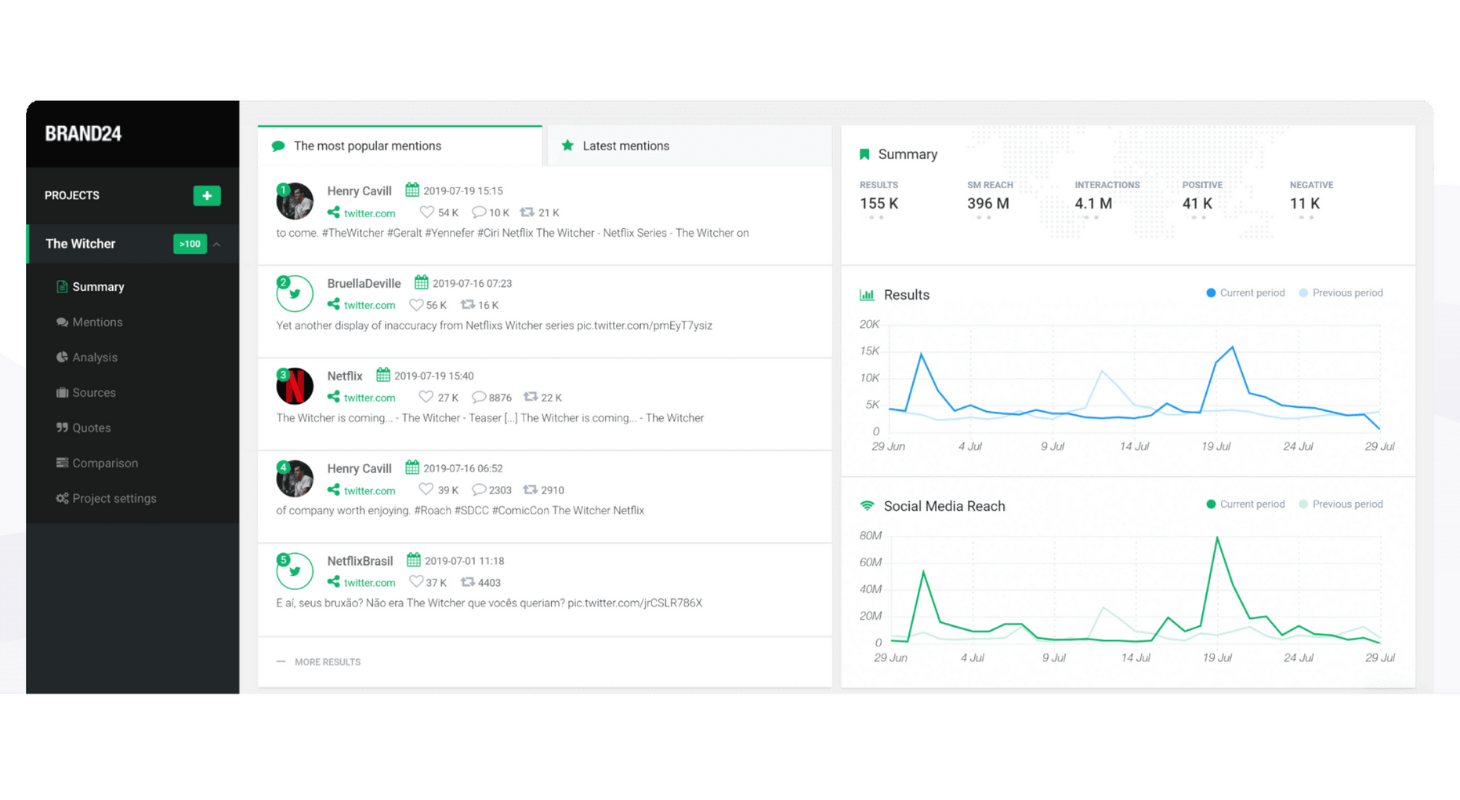Click the Project settings gears icon
The image size is (1460, 800).
[62, 498]
